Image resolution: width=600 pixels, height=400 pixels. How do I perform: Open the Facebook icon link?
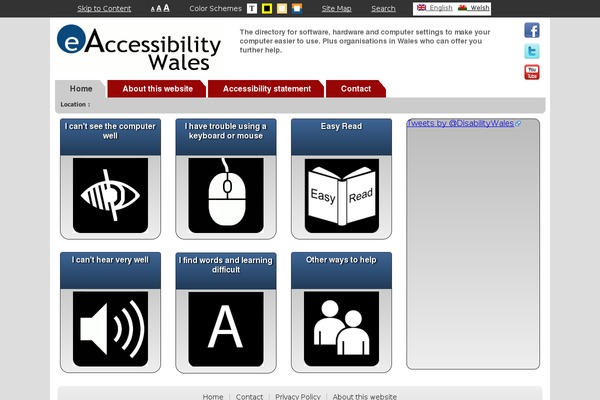point(532,30)
